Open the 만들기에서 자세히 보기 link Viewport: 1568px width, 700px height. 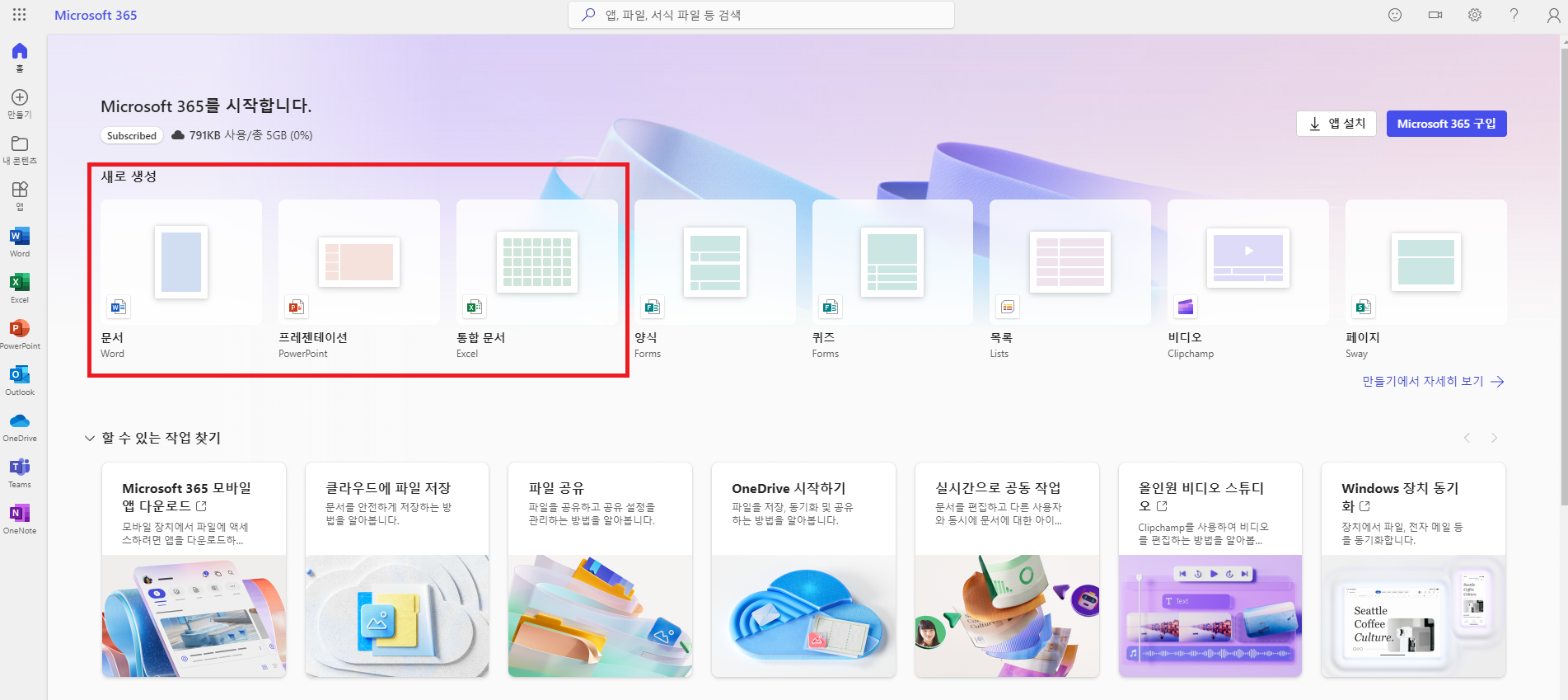click(1433, 381)
